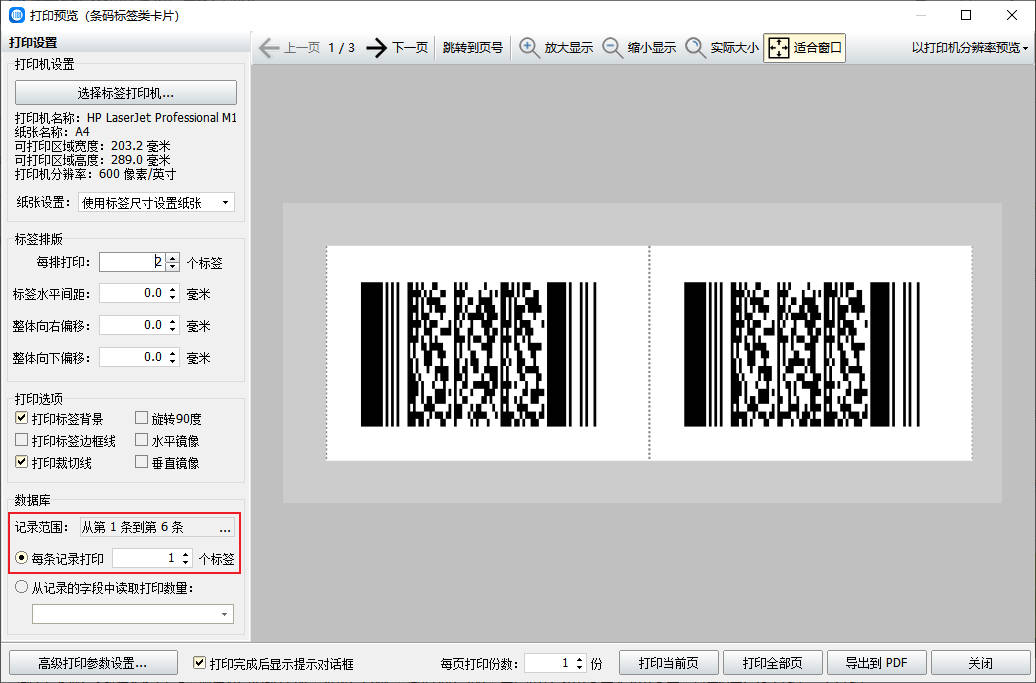1036x683 pixels.
Task: Click the label horizontal spacing field
Action: point(132,294)
